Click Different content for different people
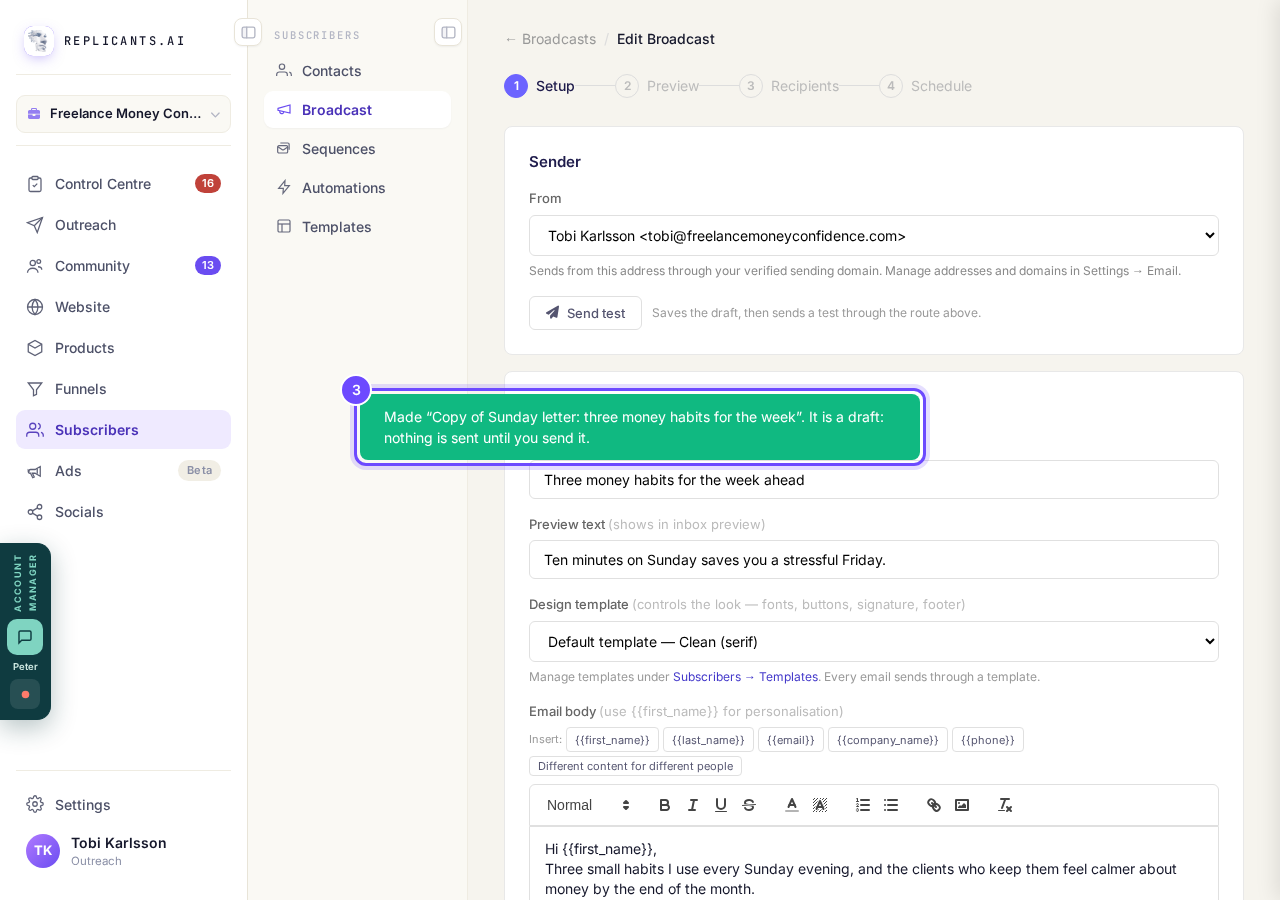Screen dimensions: 1280x900 pos(635,766)
